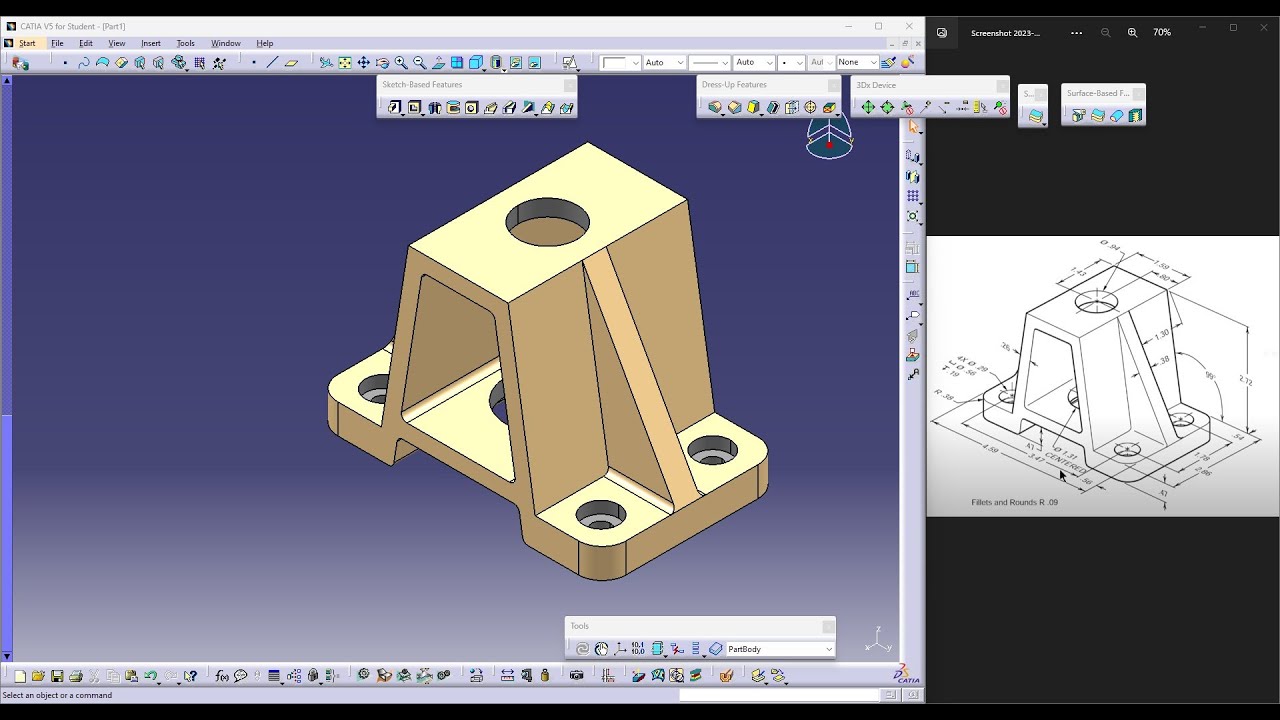Open the Help menu
Viewport: 1280px width, 720px height.
pyautogui.click(x=265, y=43)
